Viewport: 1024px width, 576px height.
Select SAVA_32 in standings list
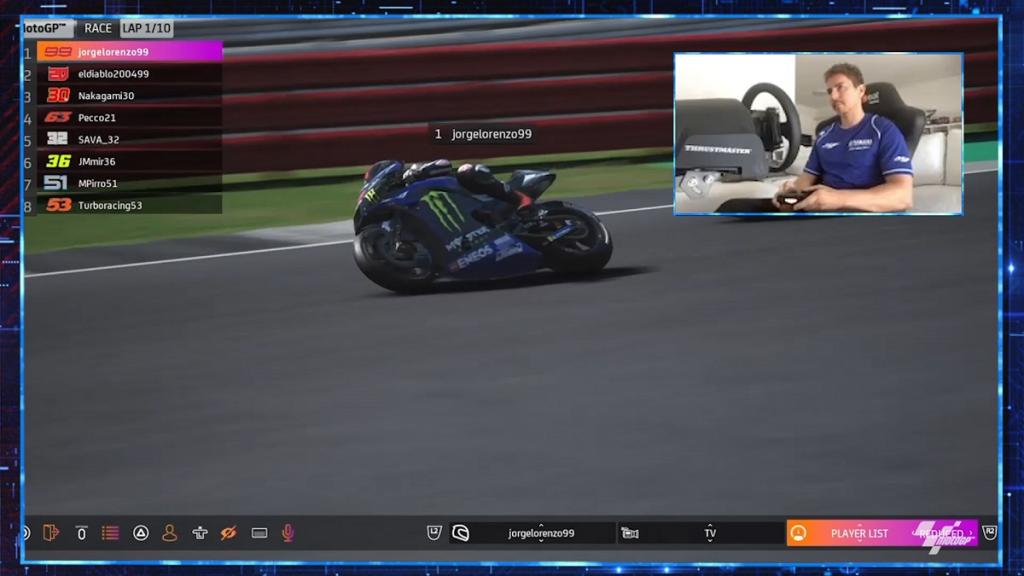(x=129, y=139)
